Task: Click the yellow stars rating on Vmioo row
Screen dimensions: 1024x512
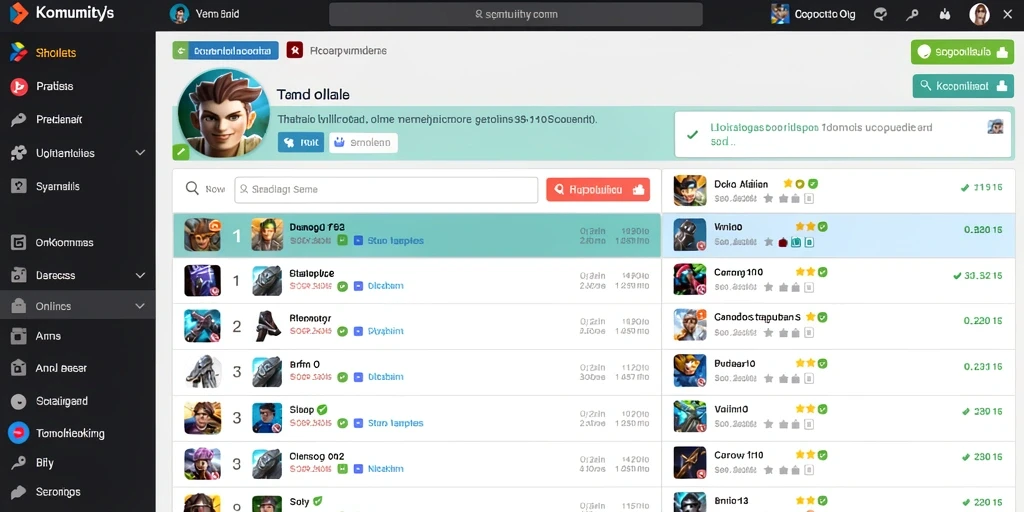Action: tap(805, 227)
